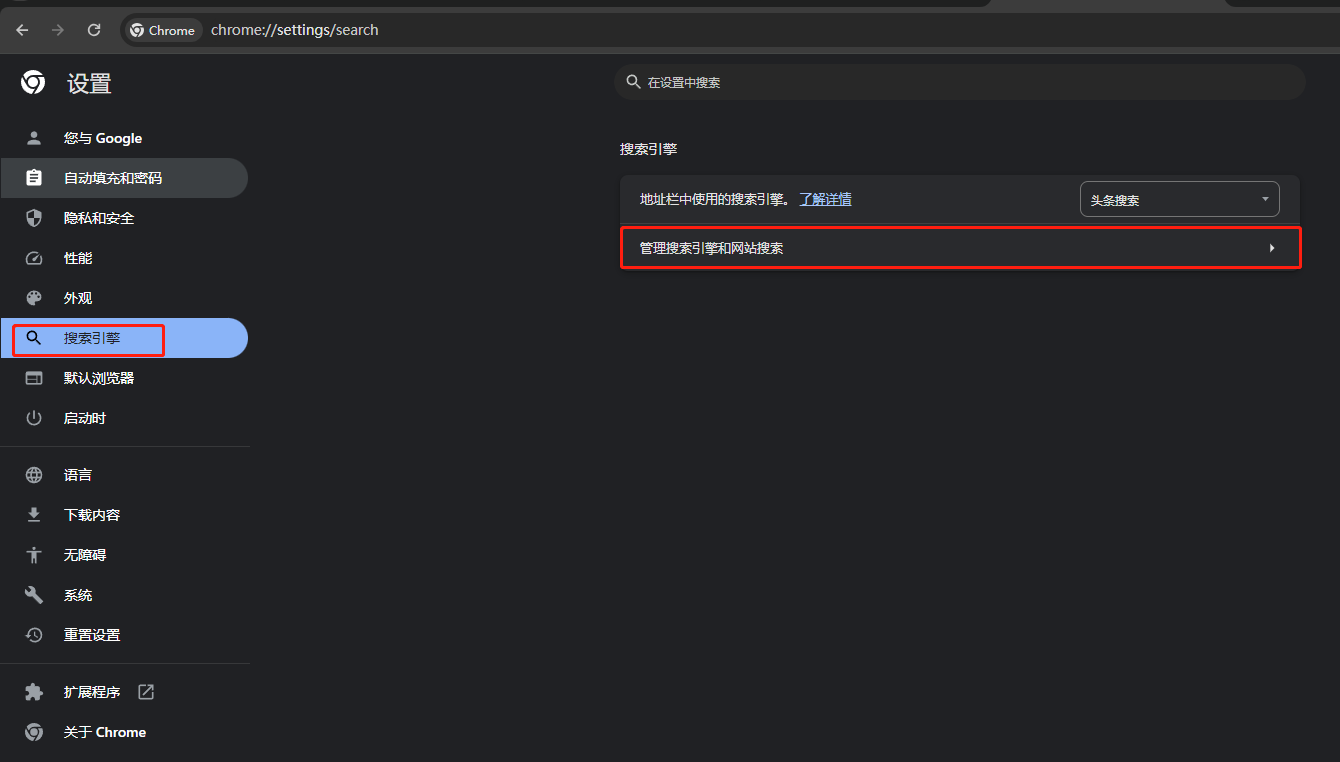The width and height of the screenshot is (1340, 762).
Task: Click the puzzle icon for 扩展程序
Action: (x=34, y=692)
